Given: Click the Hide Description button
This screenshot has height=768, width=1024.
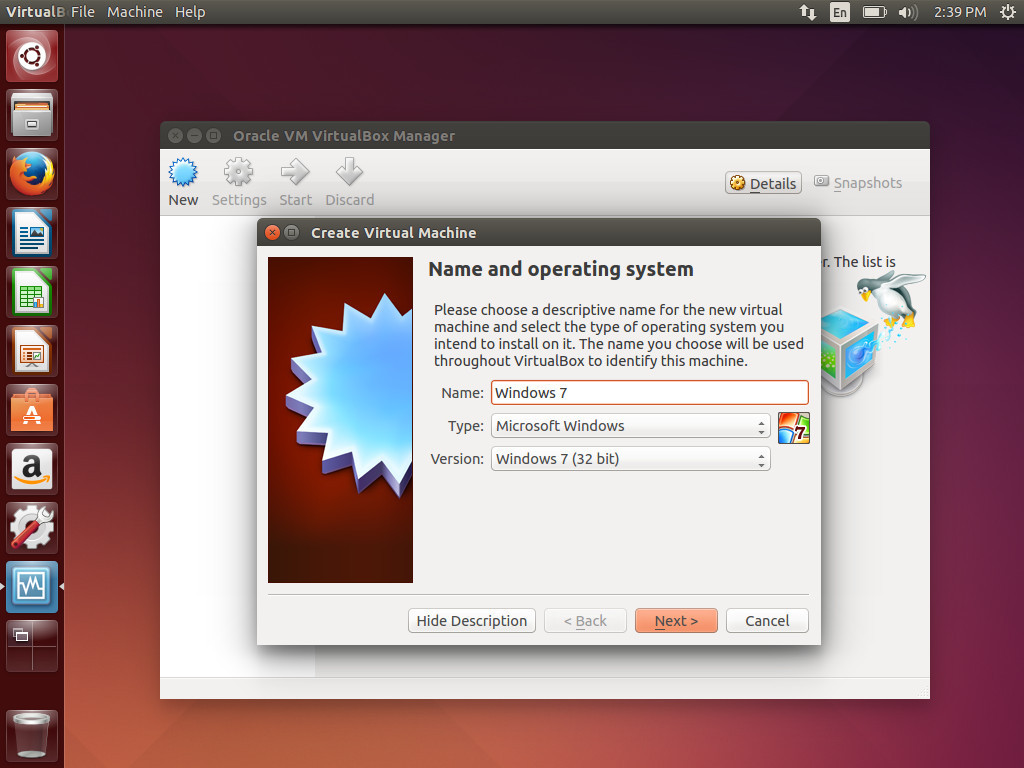Looking at the screenshot, I should click(x=472, y=621).
